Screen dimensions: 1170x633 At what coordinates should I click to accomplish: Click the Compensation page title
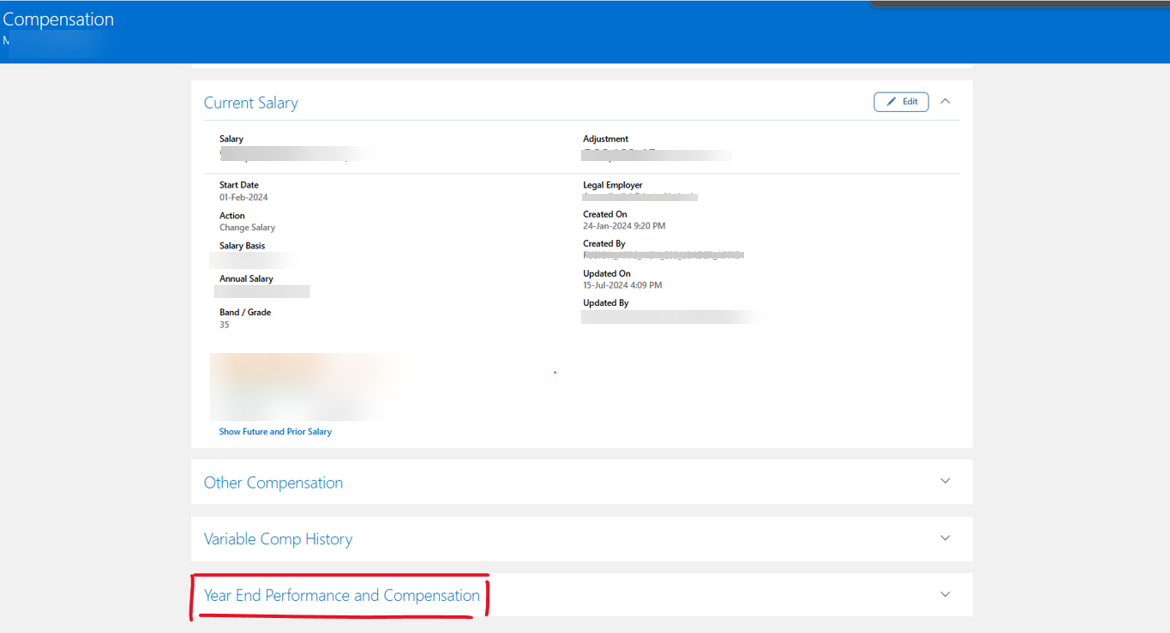(58, 18)
